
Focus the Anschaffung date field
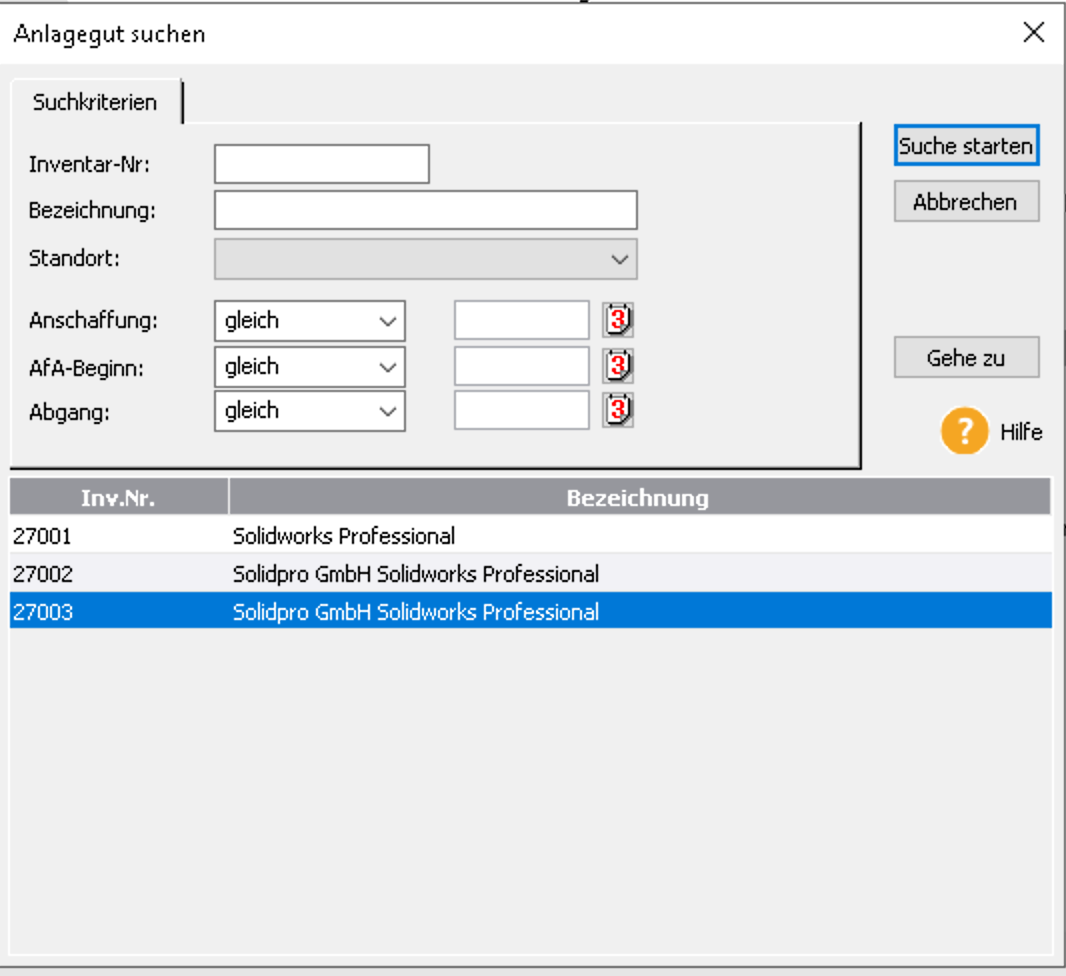[521, 320]
